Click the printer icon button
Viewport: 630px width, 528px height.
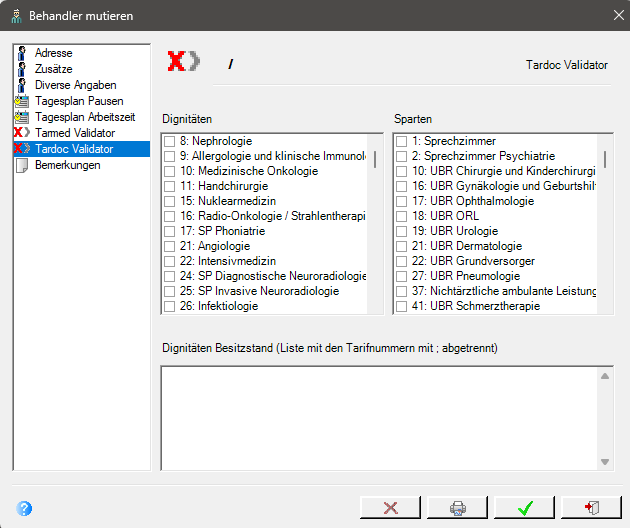click(457, 508)
